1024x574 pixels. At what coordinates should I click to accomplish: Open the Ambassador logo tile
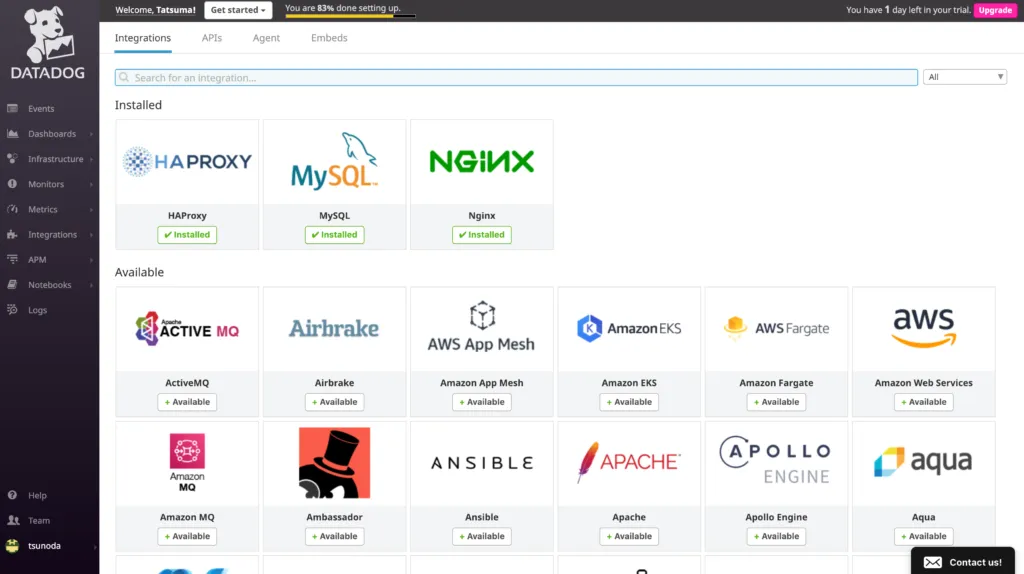pyautogui.click(x=334, y=462)
